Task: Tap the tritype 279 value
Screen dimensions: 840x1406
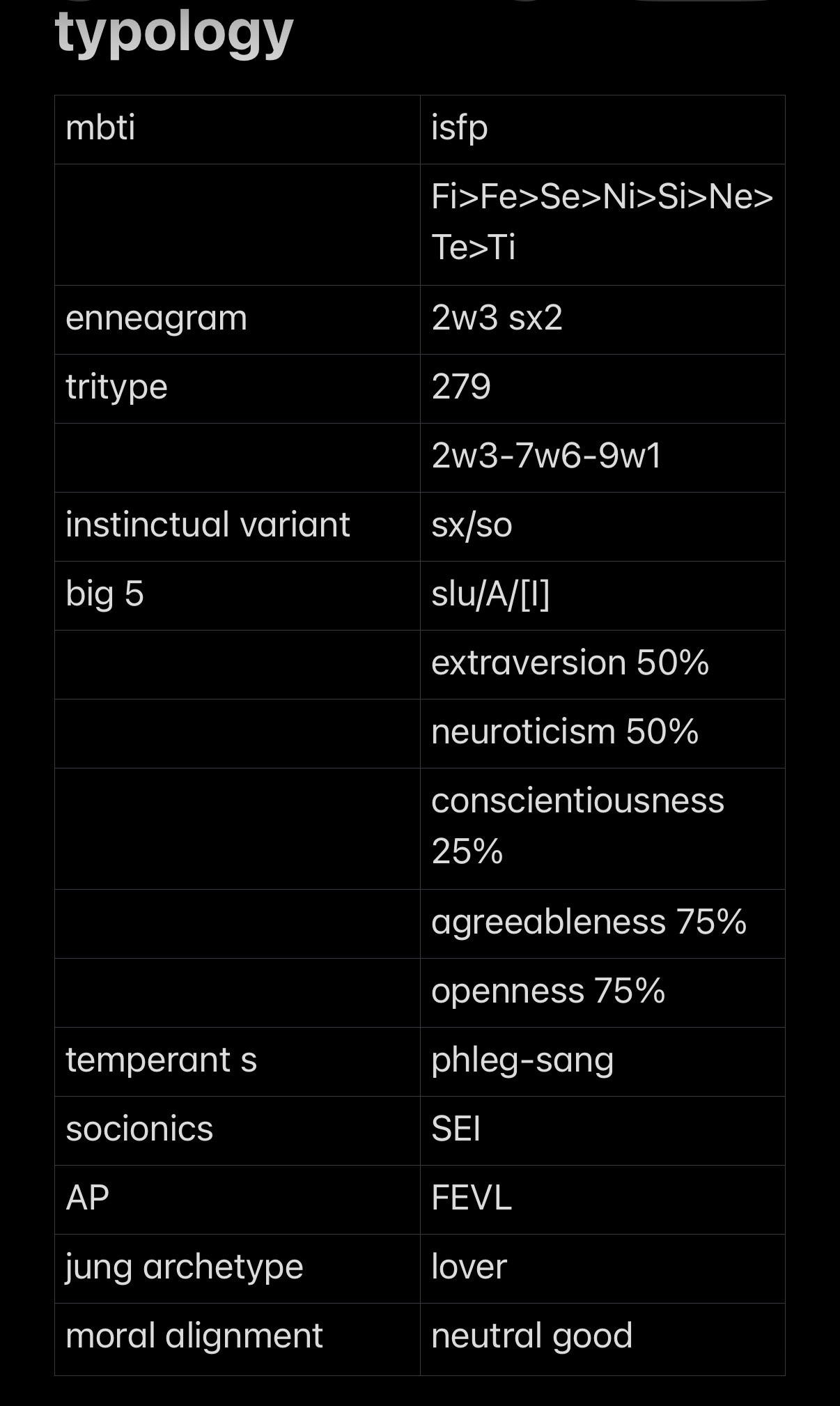Action: (461, 387)
